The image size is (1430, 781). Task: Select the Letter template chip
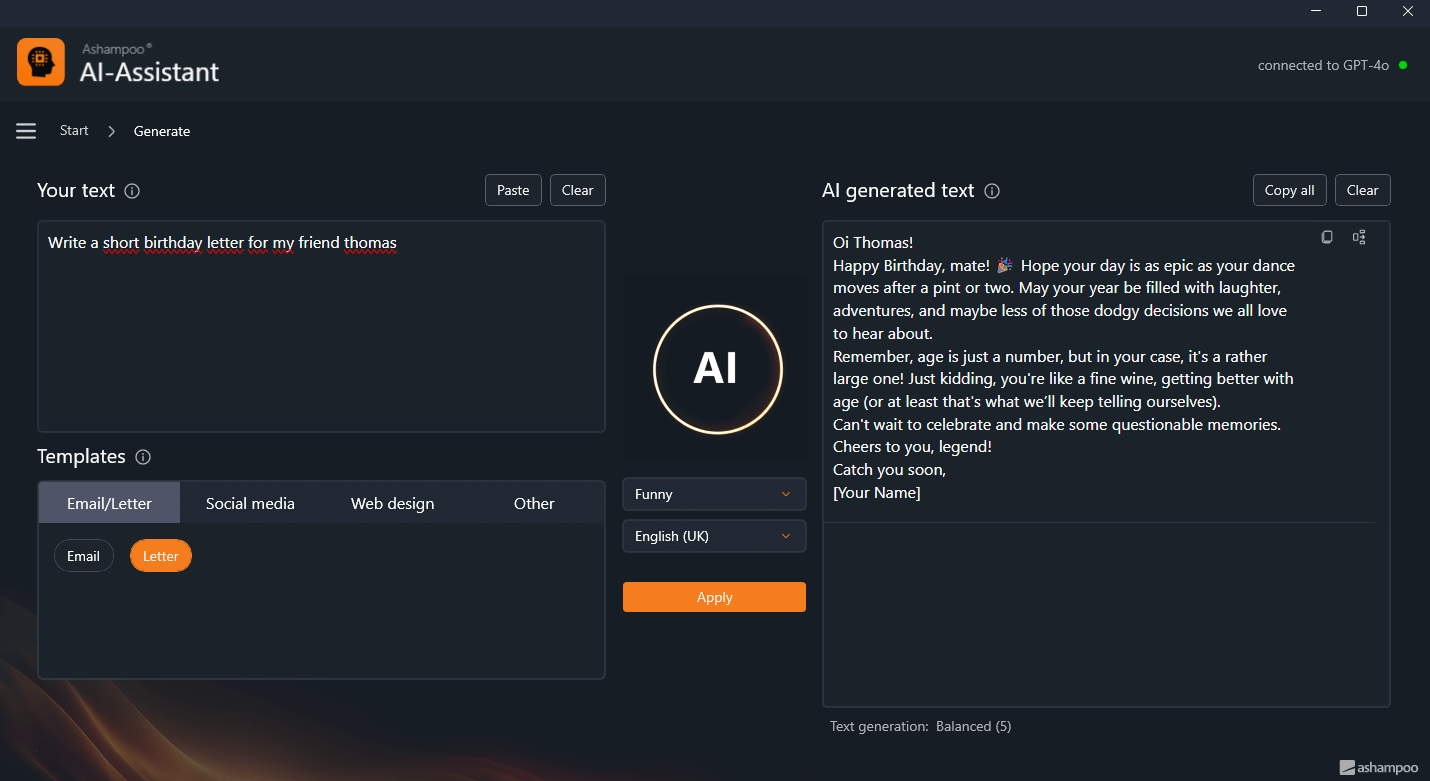(x=161, y=556)
